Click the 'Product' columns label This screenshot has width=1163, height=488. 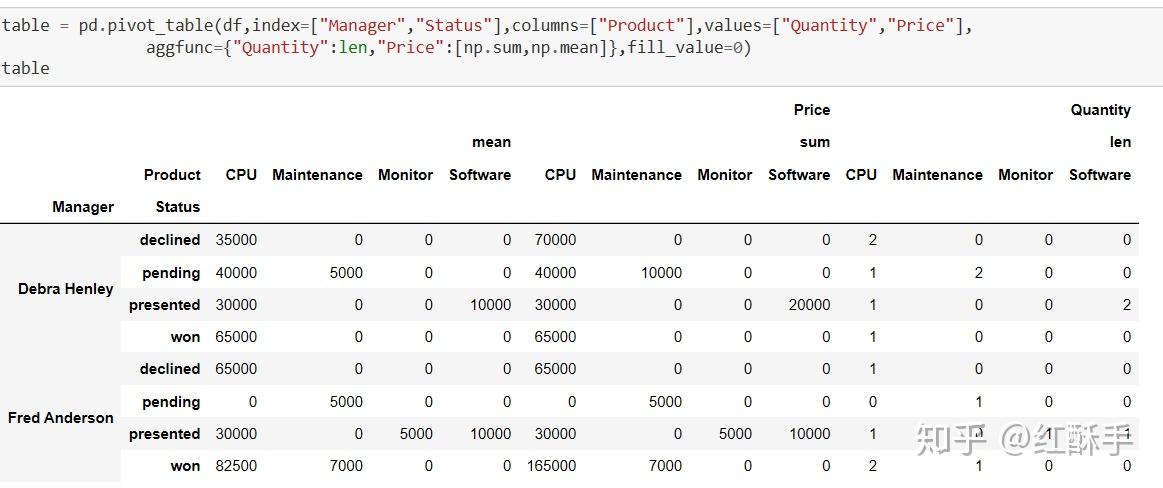pos(172,174)
